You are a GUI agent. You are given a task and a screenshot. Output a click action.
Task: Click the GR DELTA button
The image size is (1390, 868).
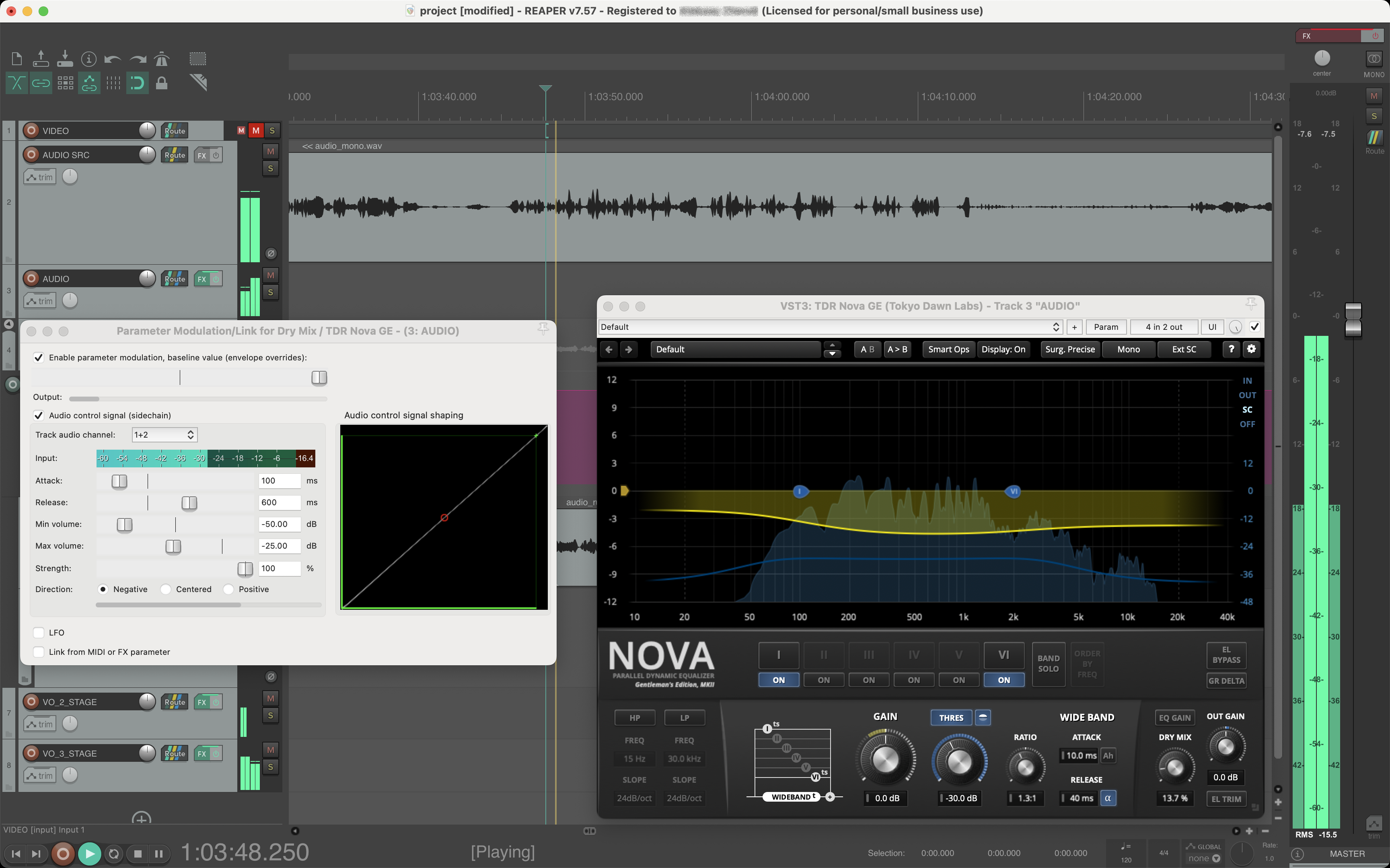[x=1226, y=681]
